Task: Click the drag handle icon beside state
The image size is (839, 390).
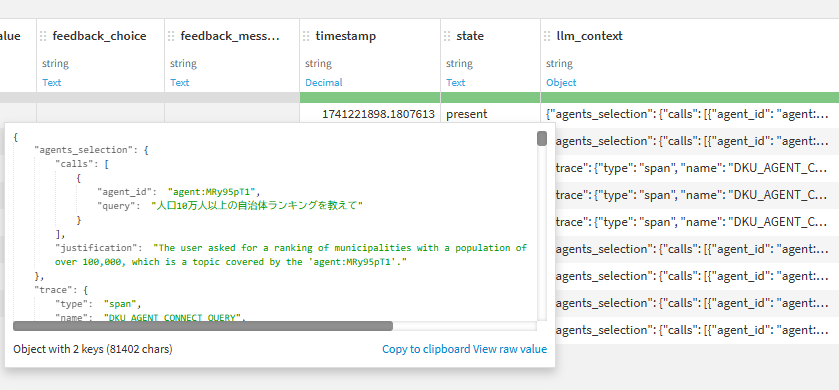Action: click(x=447, y=36)
